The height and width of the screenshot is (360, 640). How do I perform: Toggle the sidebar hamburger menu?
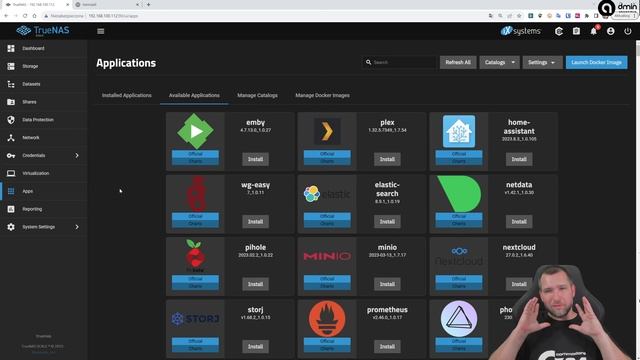(x=101, y=31)
